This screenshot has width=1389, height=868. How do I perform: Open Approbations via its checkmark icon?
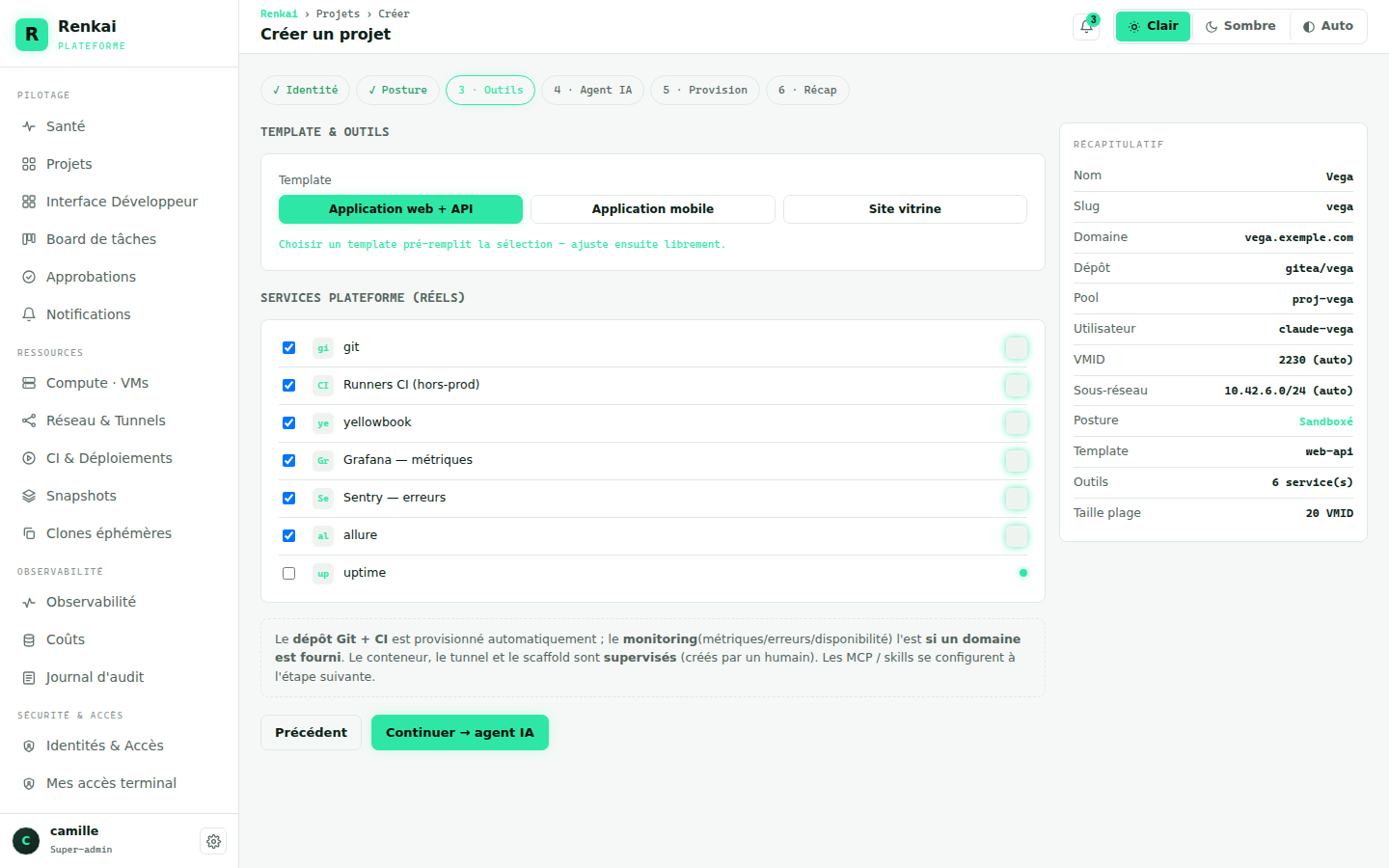(29, 277)
